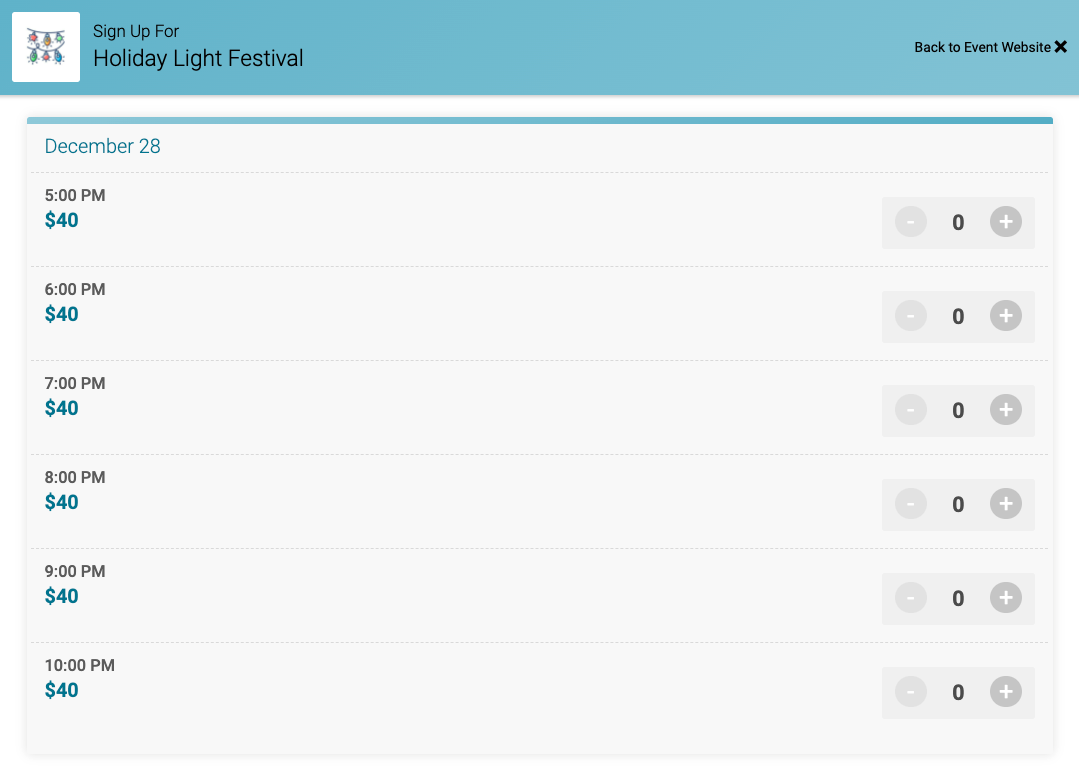
Task: Increase quantity for 9:00 PM slot
Action: [x=1006, y=598]
